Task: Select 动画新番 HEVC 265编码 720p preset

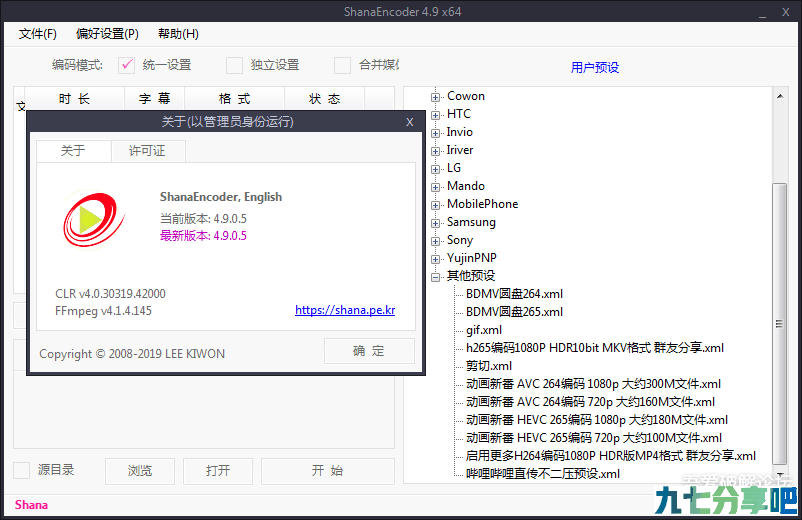Action: pyautogui.click(x=594, y=438)
